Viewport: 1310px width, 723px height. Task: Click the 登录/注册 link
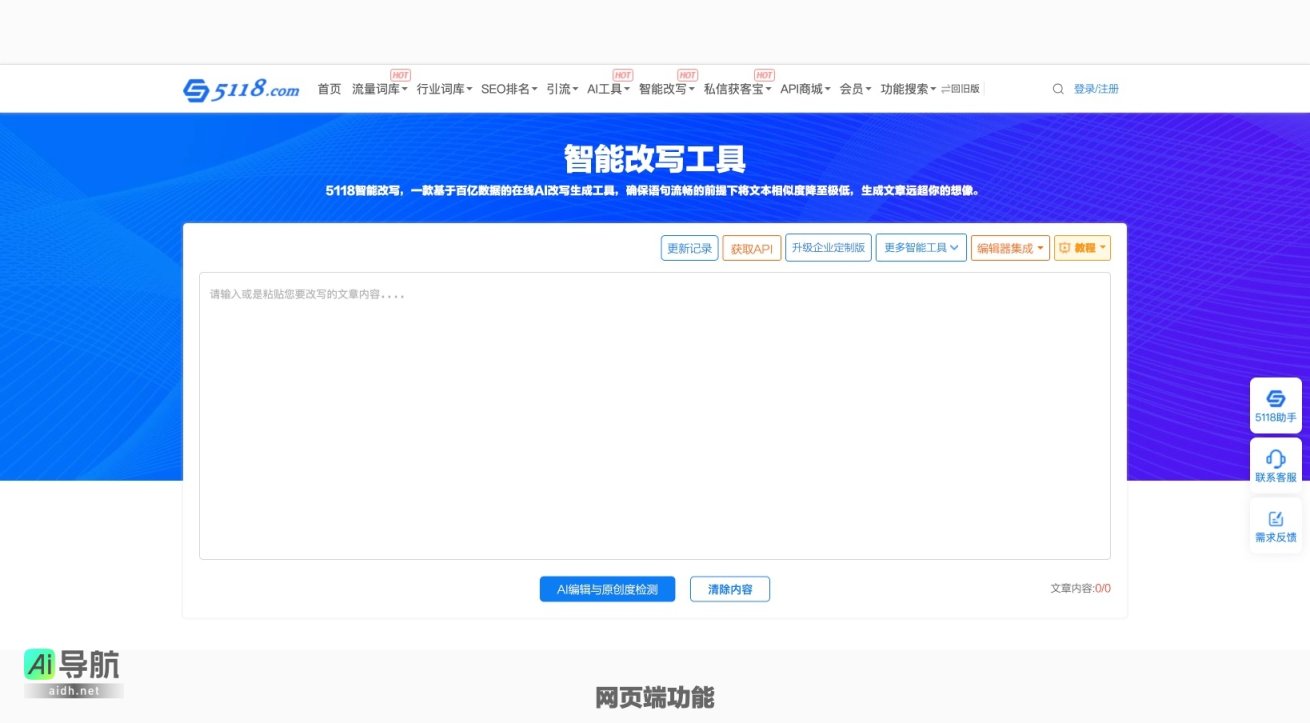pos(1097,88)
